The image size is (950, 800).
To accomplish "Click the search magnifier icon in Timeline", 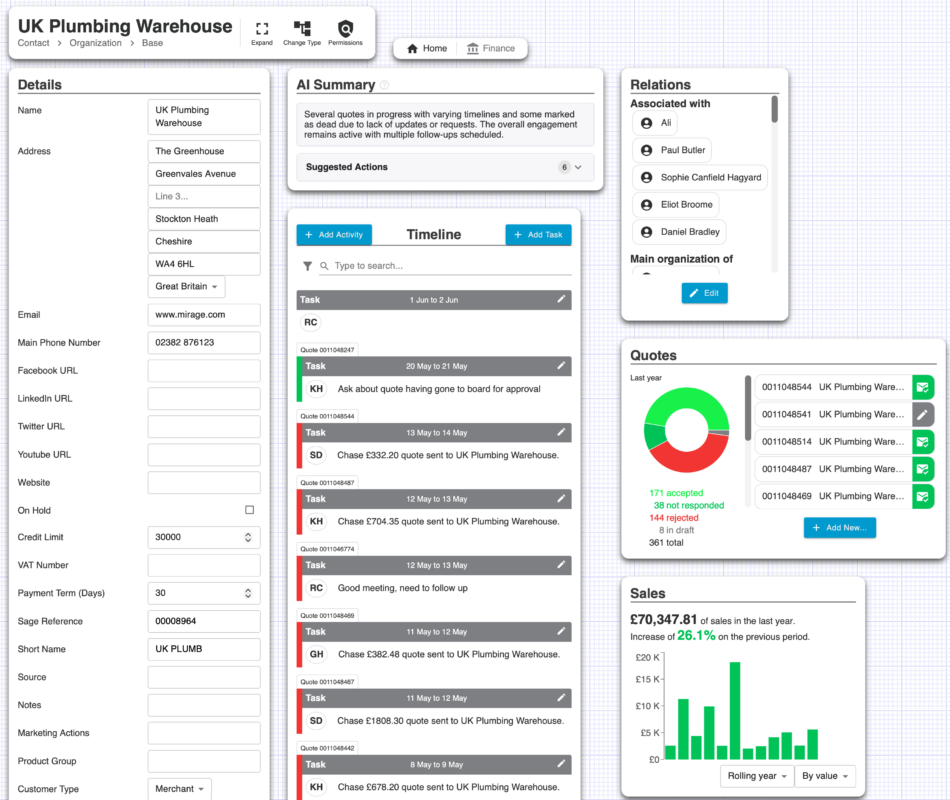I will 324,266.
